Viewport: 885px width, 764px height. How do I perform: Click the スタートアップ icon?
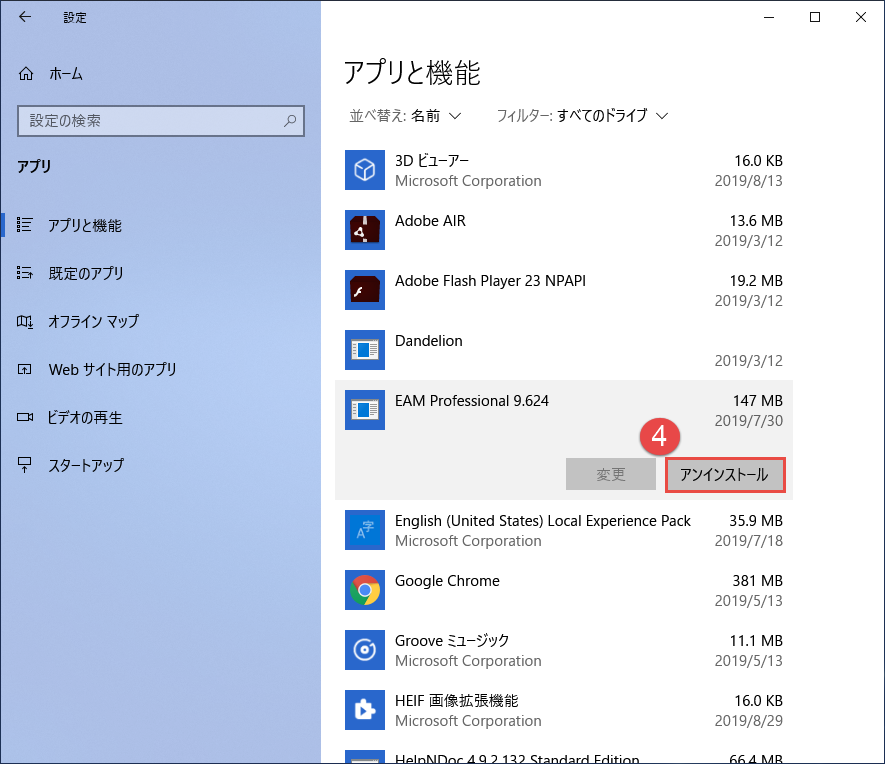(24, 465)
